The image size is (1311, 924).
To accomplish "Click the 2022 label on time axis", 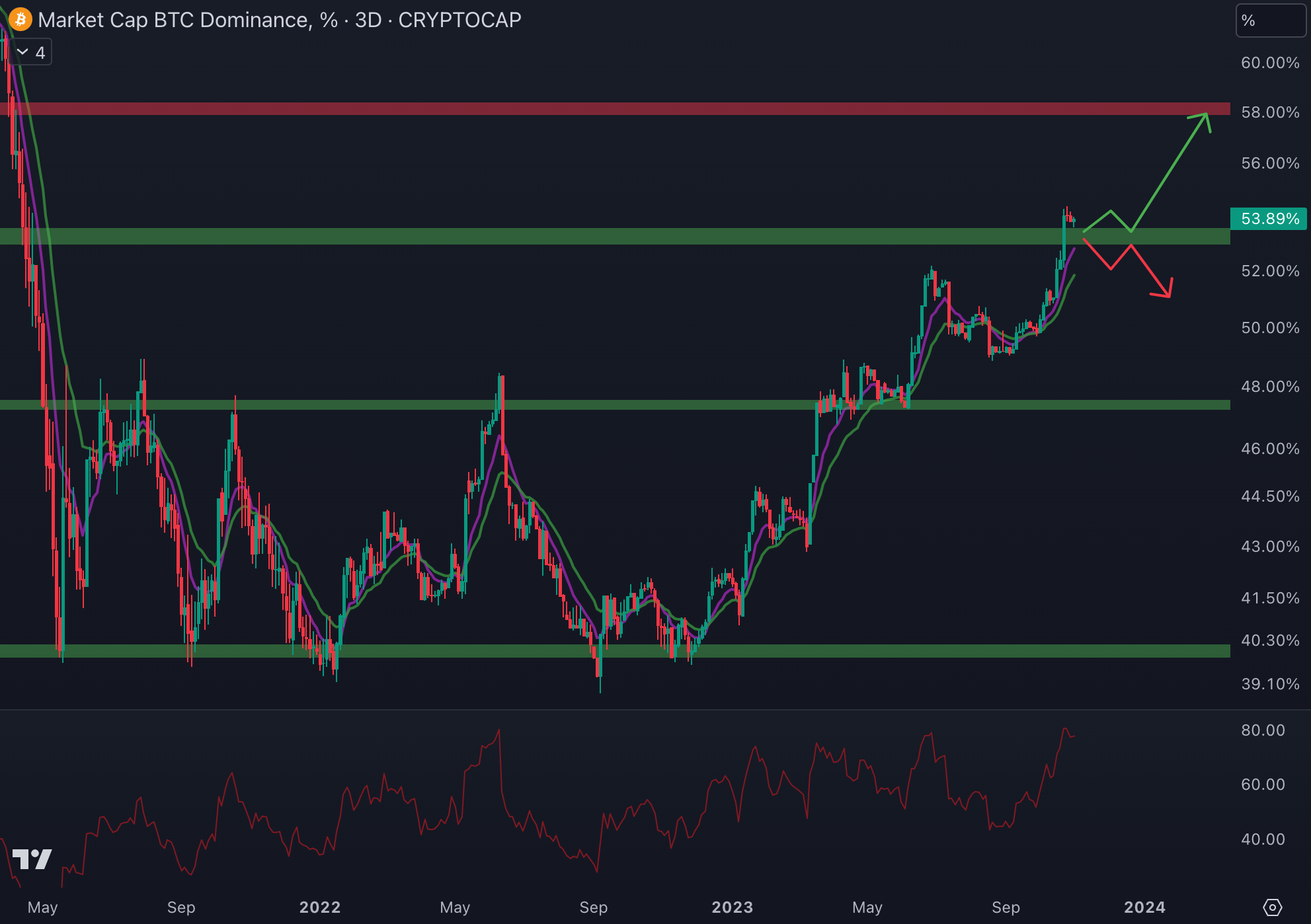I will (319, 907).
